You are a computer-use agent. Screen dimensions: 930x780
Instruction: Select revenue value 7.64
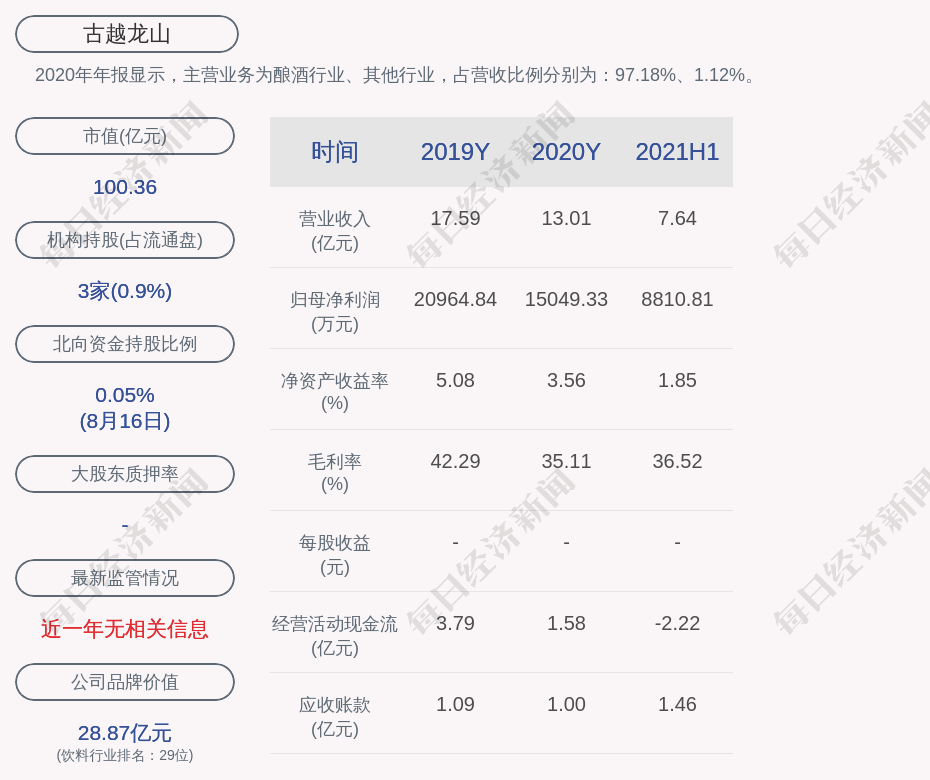point(677,218)
